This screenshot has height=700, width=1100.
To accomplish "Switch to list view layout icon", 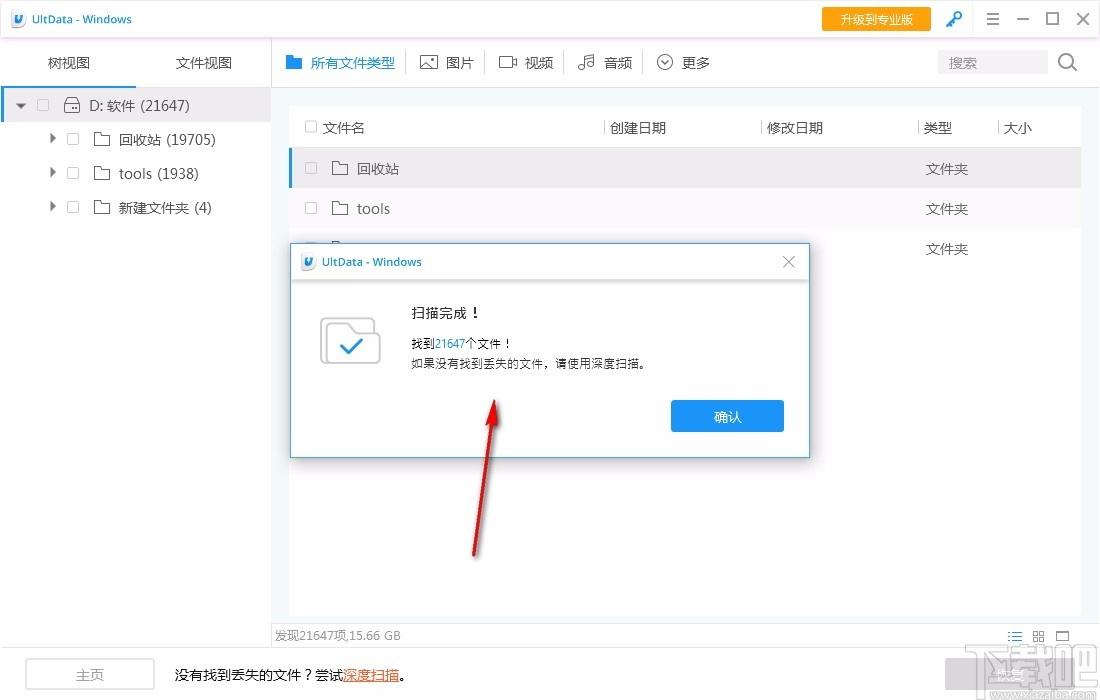I will coord(1014,636).
